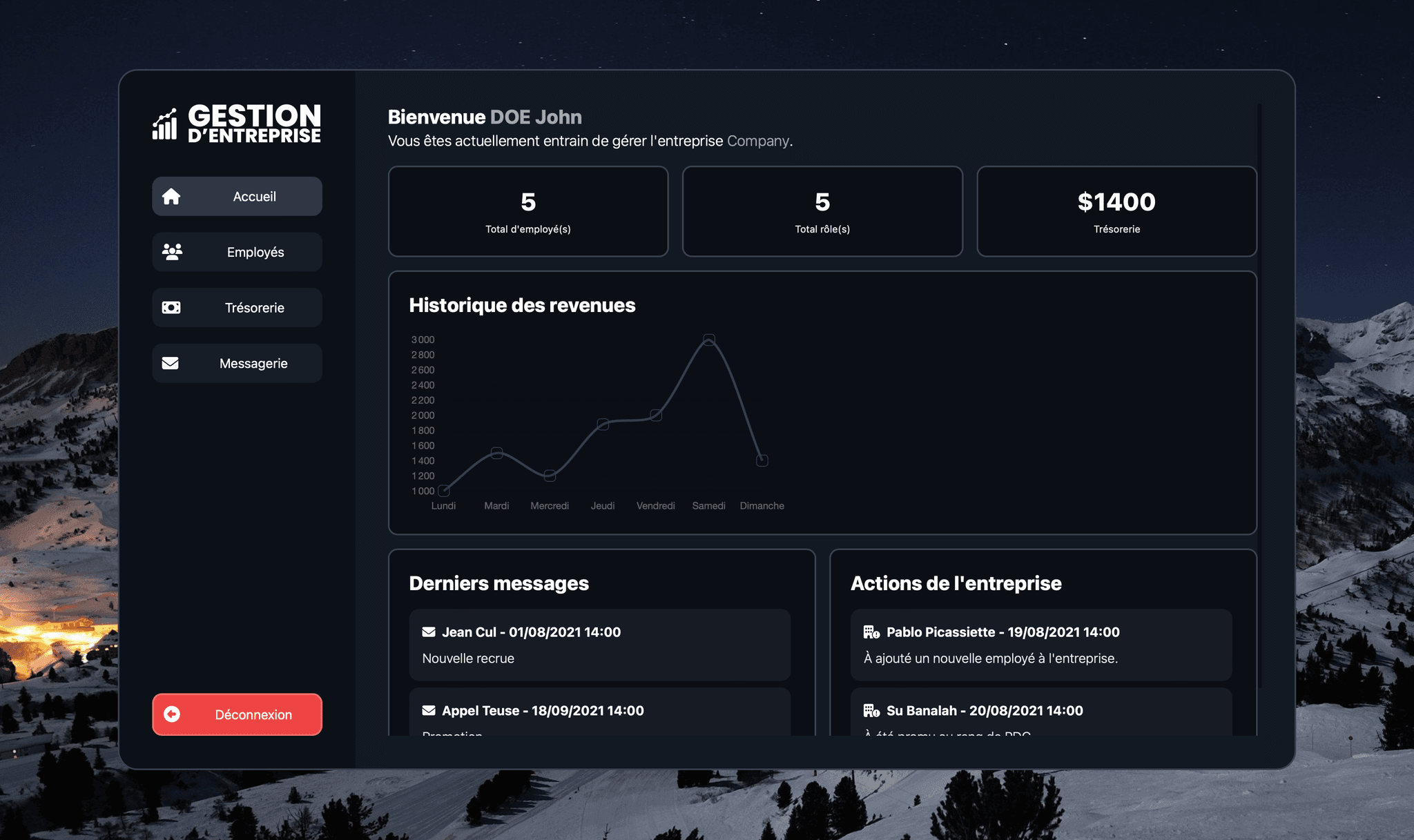Click the Lundi data point on revenue chart
1414x840 pixels.
[443, 491]
